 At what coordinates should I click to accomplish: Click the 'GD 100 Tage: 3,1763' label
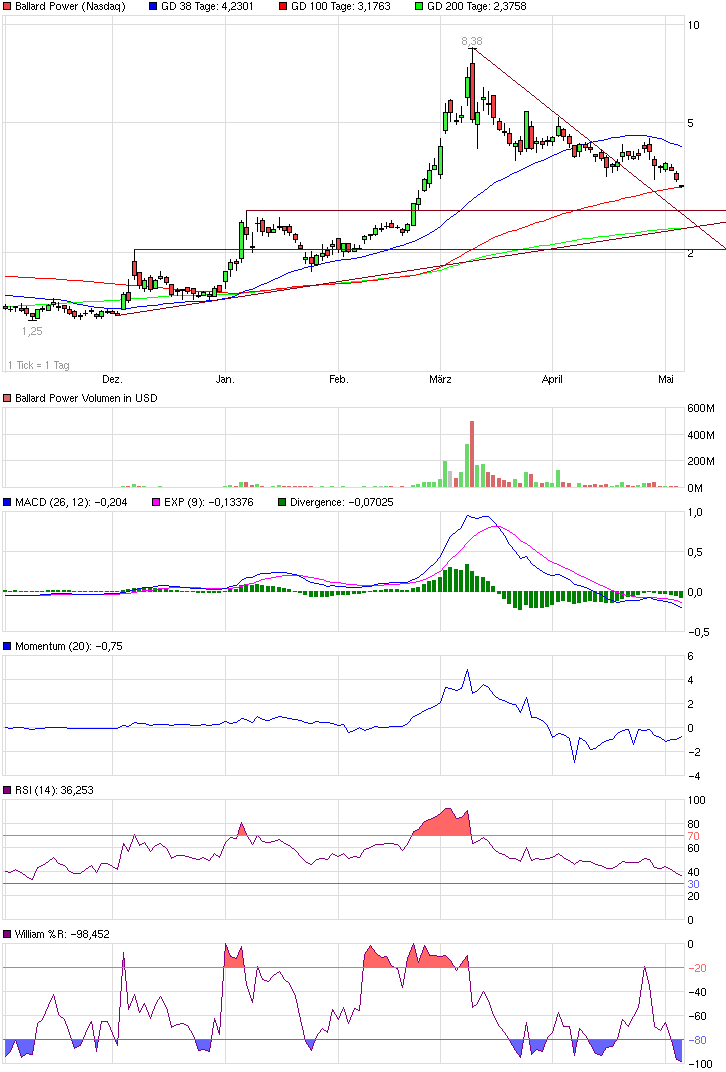click(x=340, y=6)
